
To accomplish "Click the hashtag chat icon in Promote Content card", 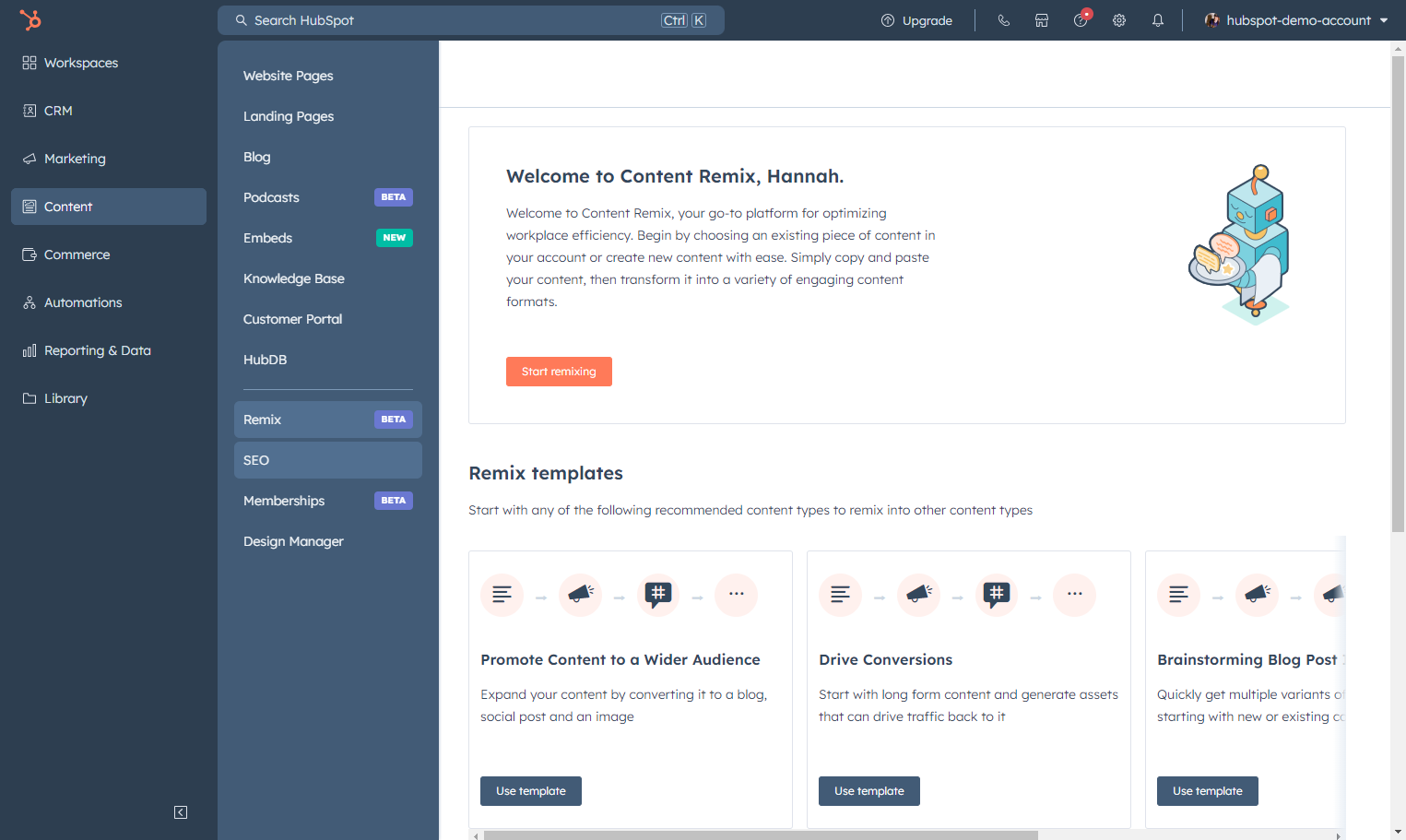I will pyautogui.click(x=658, y=595).
